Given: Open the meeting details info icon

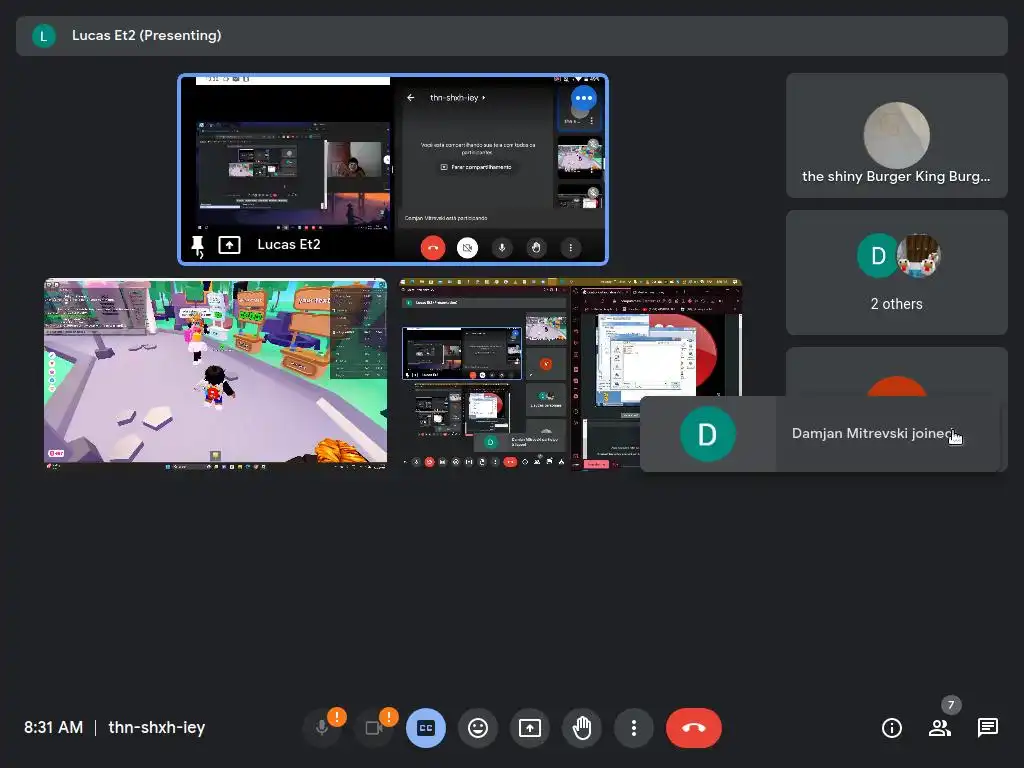Looking at the screenshot, I should click(892, 728).
